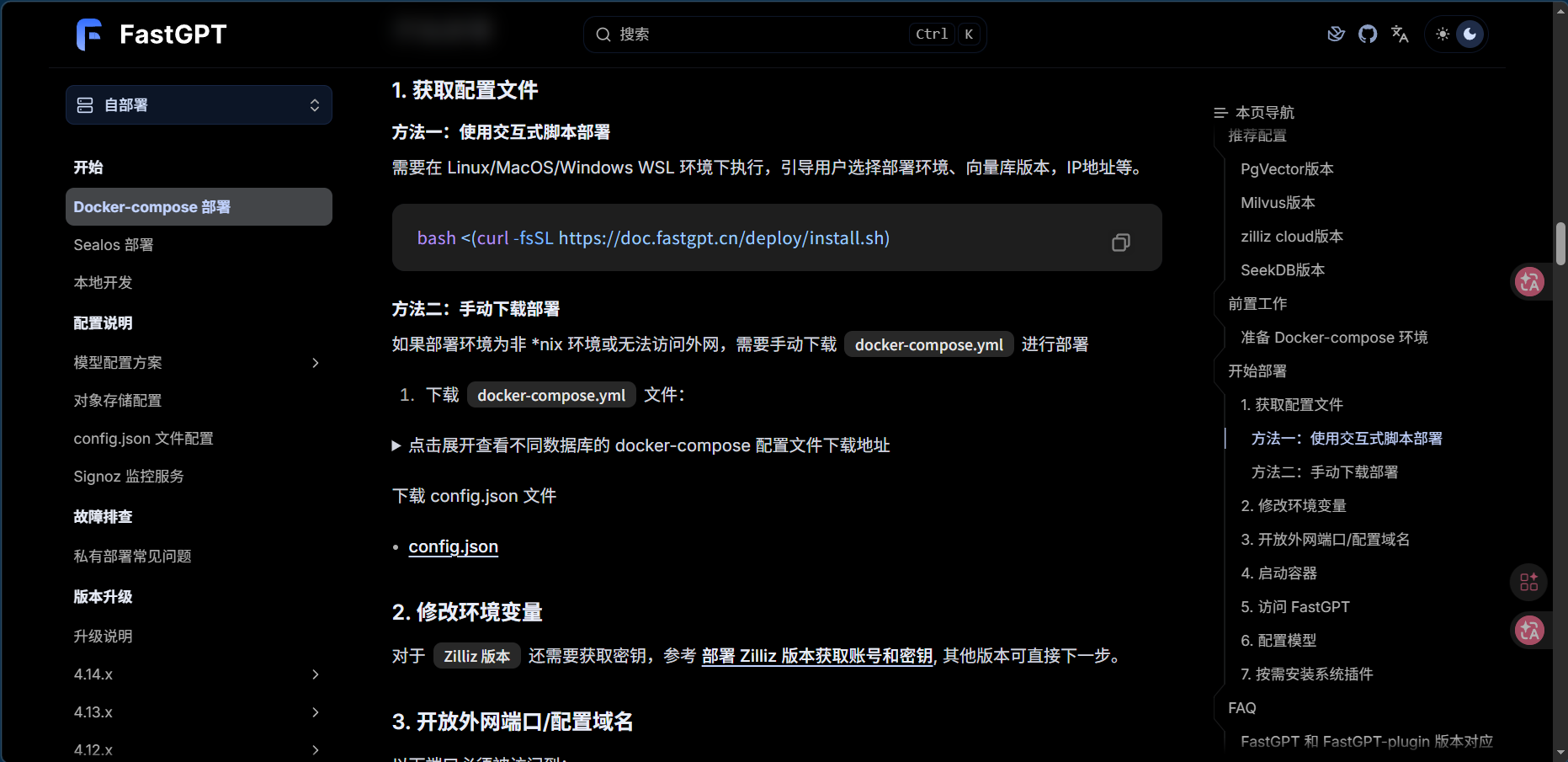This screenshot has height=762, width=1568.
Task: Switch to dark theme moon icon
Action: click(x=1470, y=34)
